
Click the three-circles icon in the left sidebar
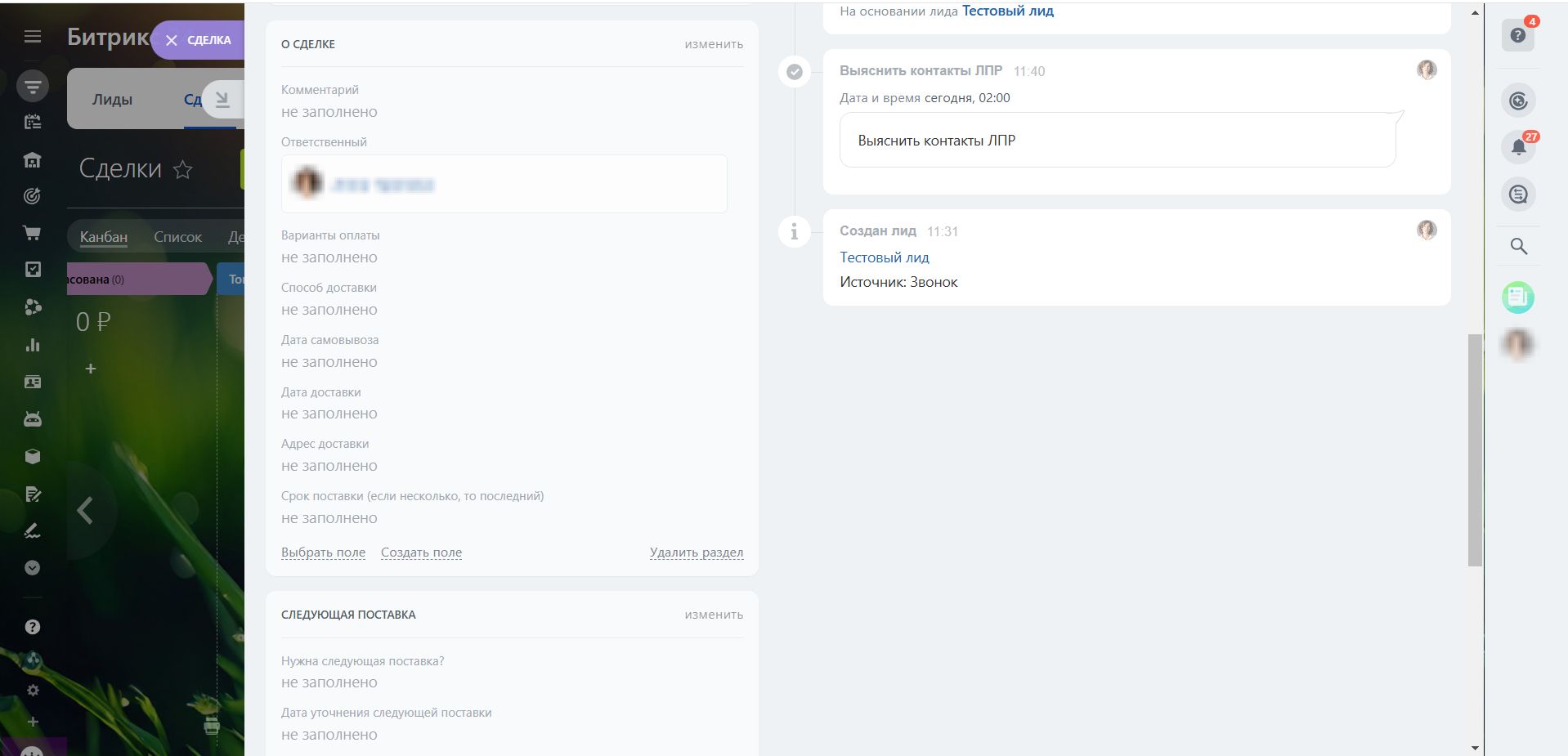pyautogui.click(x=33, y=307)
